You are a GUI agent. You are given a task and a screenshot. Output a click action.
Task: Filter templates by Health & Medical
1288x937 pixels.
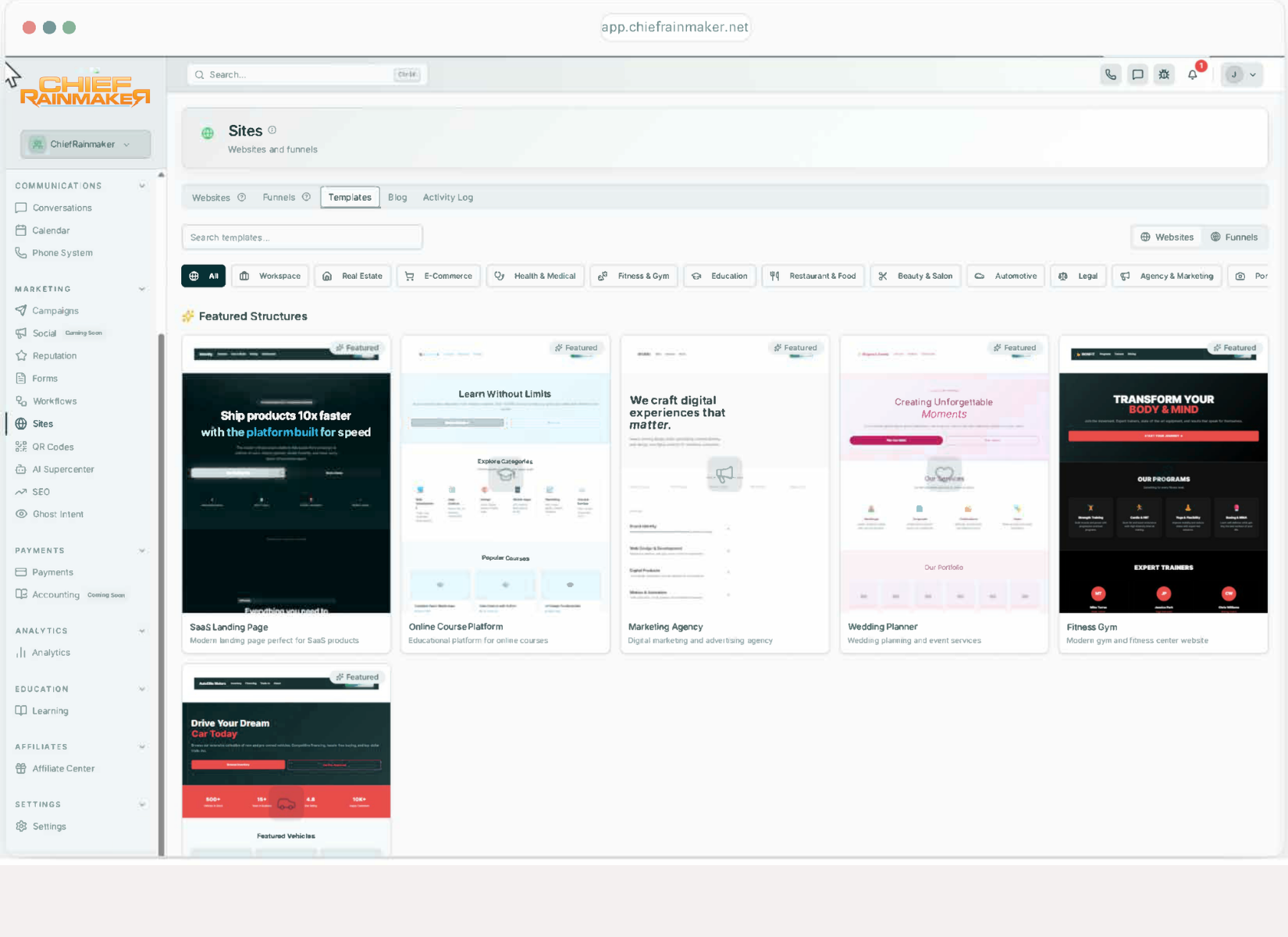[x=535, y=276]
